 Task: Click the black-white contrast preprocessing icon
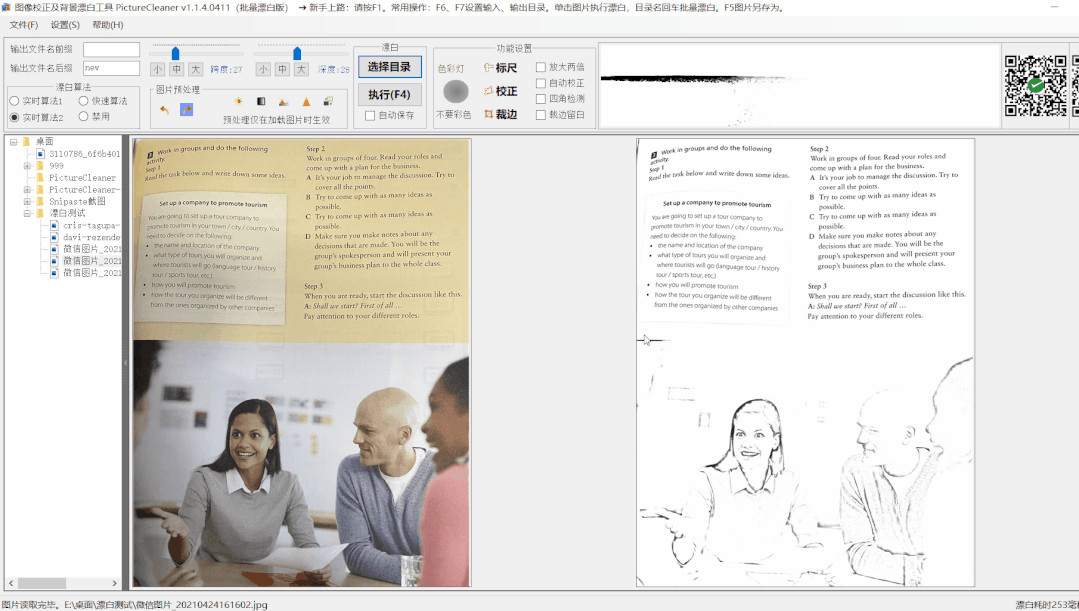click(x=261, y=101)
